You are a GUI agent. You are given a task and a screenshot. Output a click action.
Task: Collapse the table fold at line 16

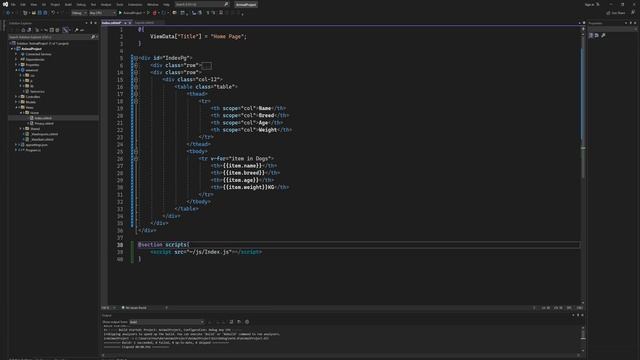point(136,87)
